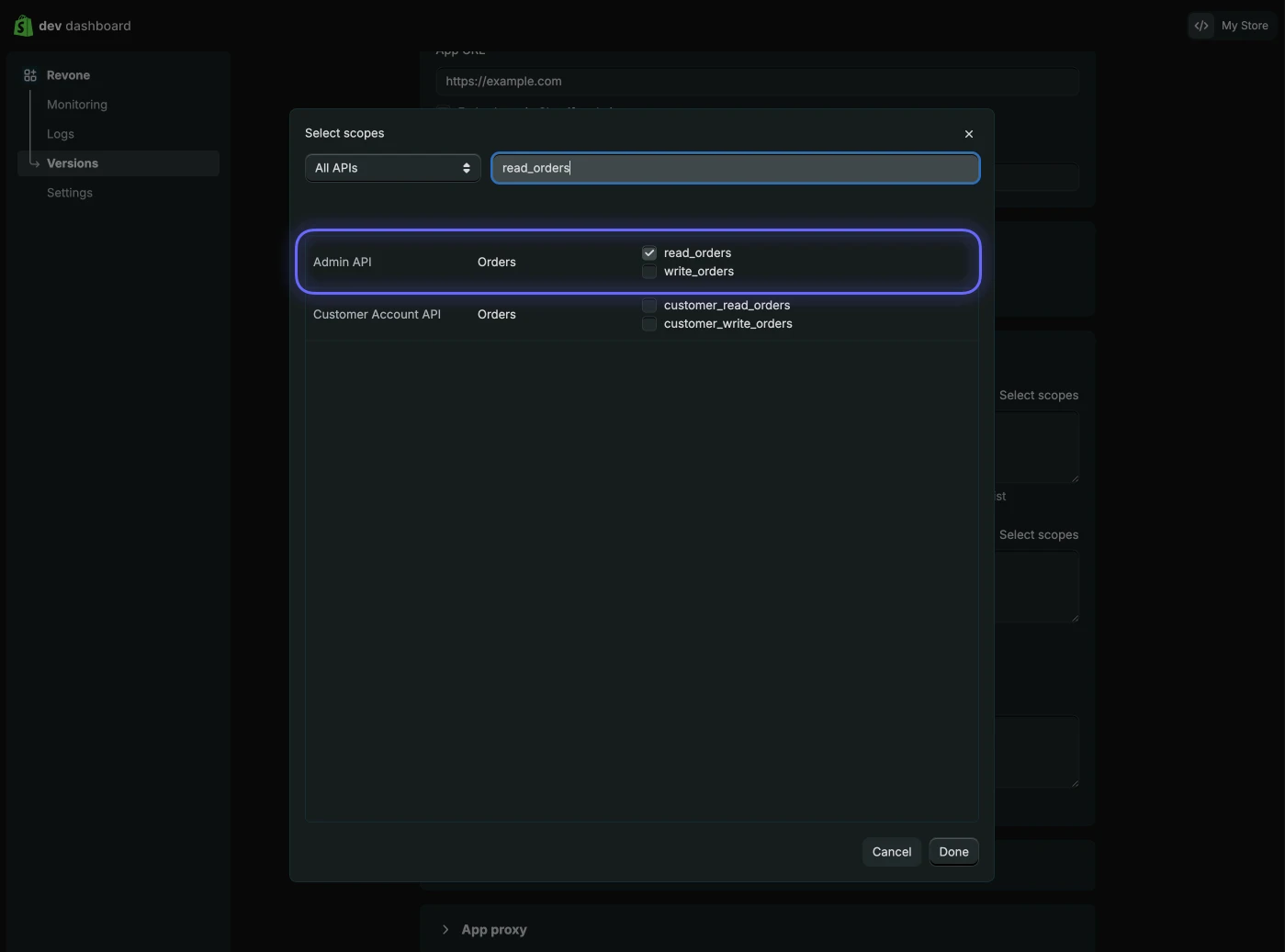This screenshot has height=952, width=1285.
Task: Select Versions in the sidebar
Action: click(x=118, y=163)
